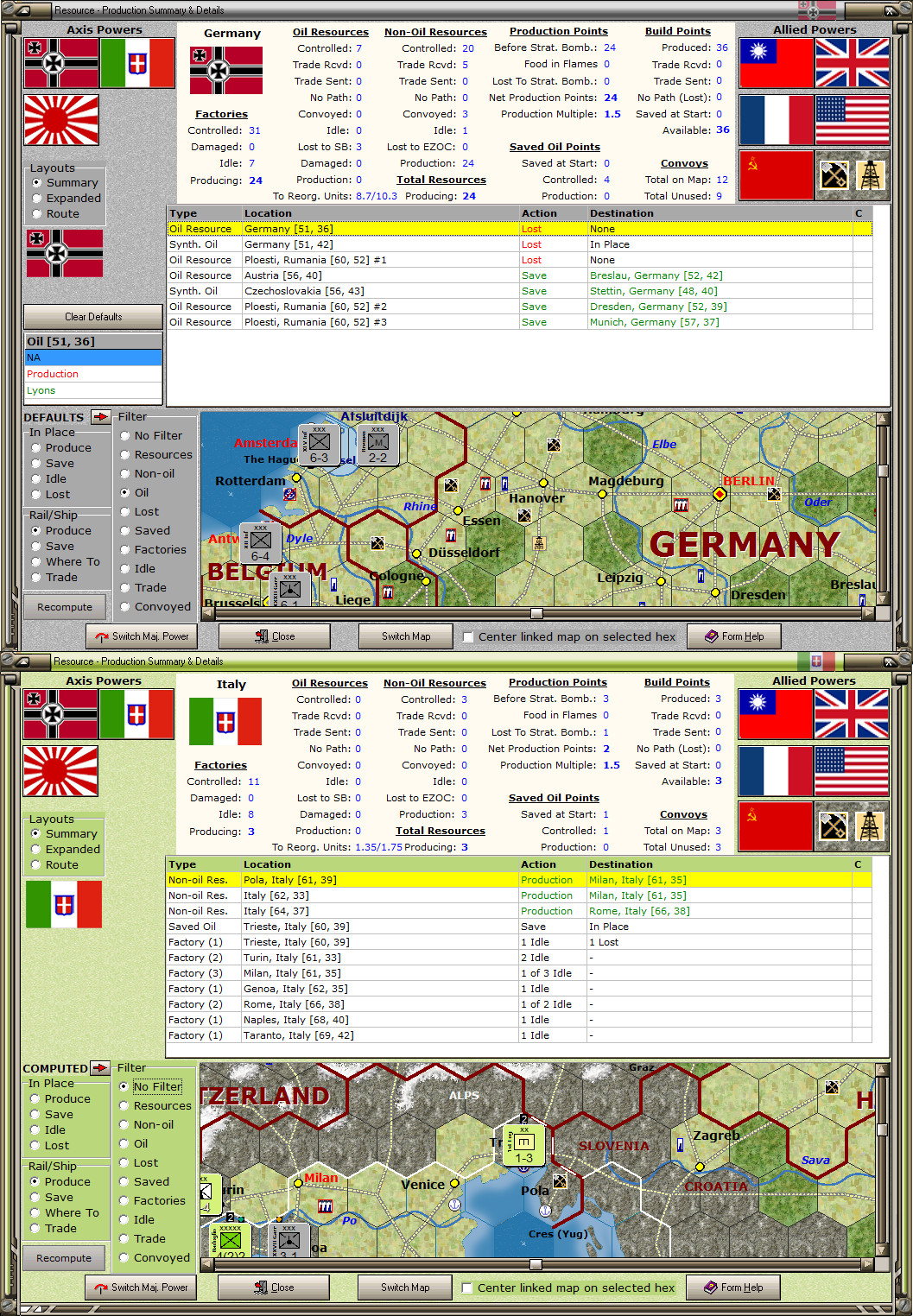Select Japan flag in Italy window's Axis Powers
The image size is (913, 1316).
pos(60,771)
